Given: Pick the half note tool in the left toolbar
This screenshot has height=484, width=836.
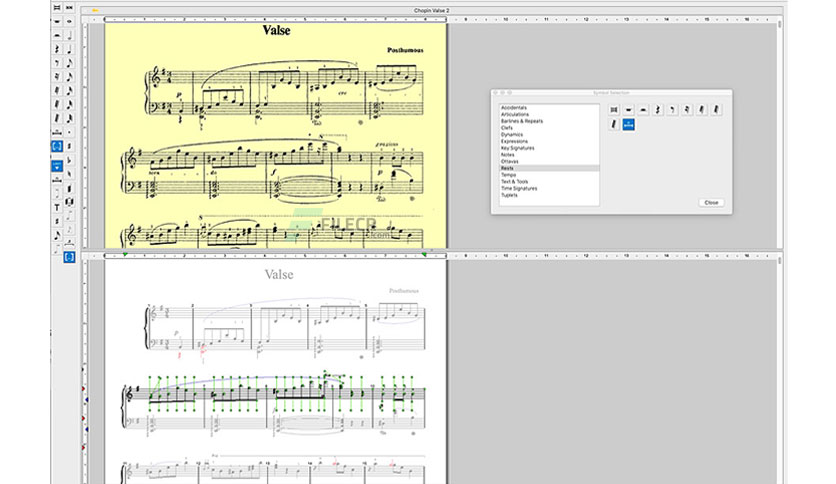Looking at the screenshot, I should 69,35.
